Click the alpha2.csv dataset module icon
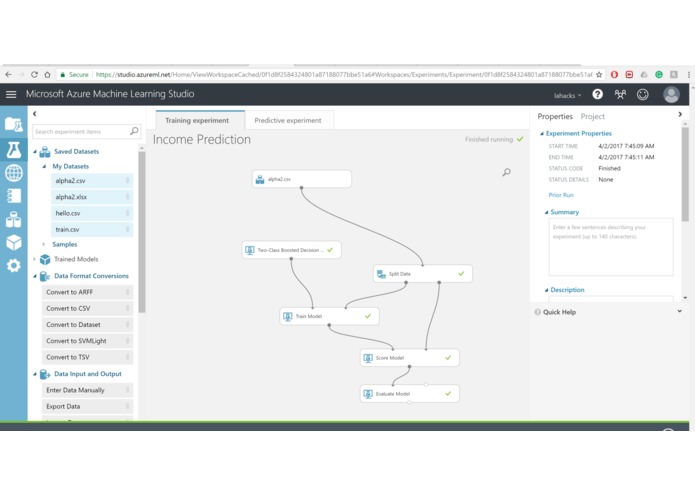 (260, 179)
